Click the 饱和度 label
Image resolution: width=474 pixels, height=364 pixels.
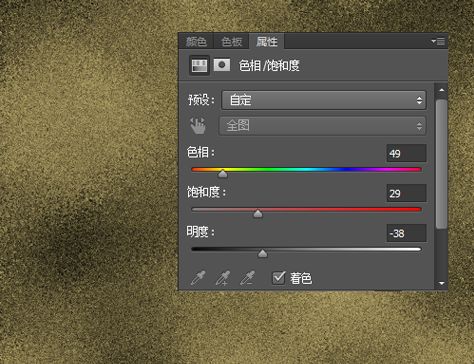pyautogui.click(x=207, y=192)
